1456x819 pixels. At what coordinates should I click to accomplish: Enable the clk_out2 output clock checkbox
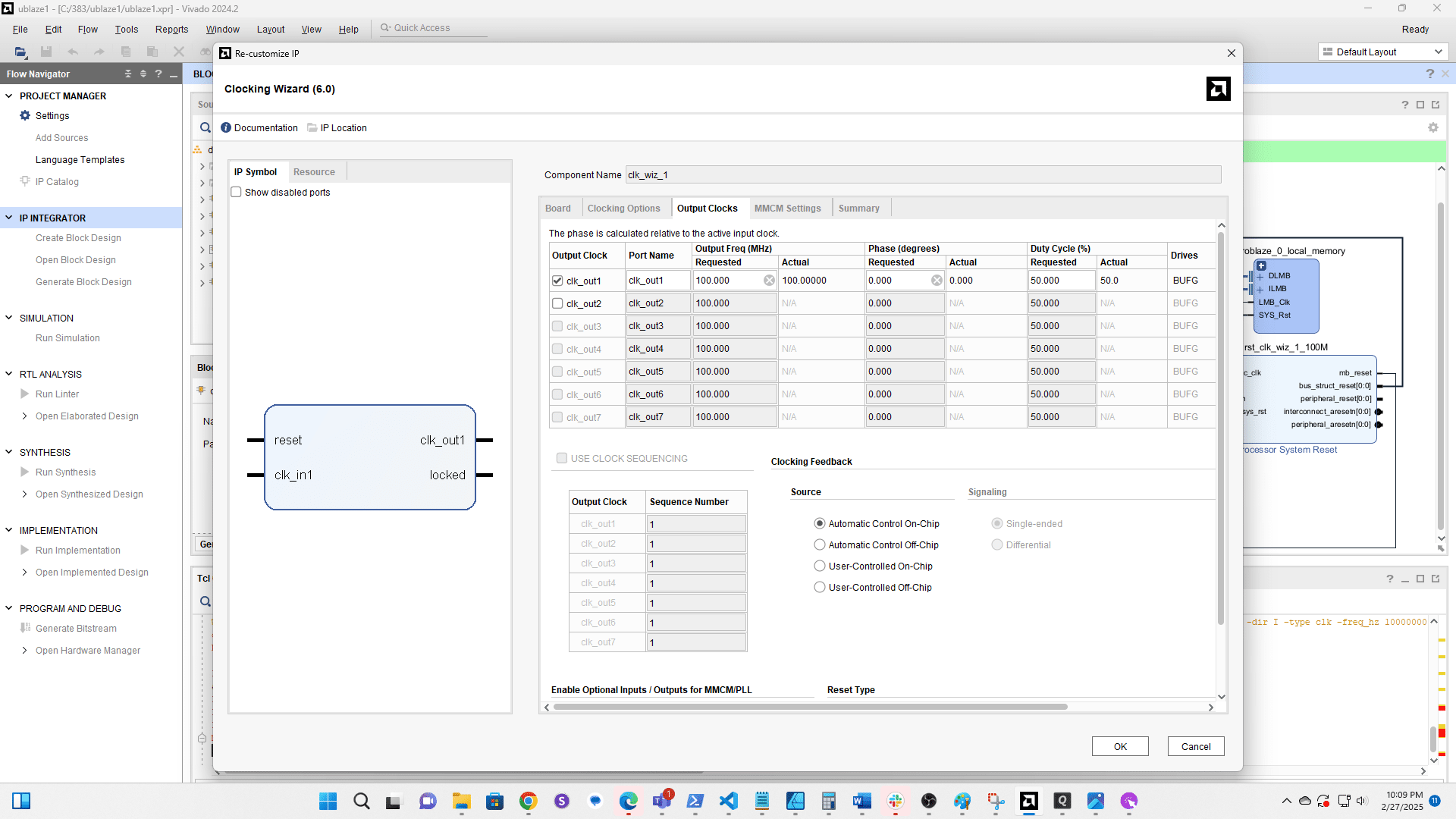[557, 303]
